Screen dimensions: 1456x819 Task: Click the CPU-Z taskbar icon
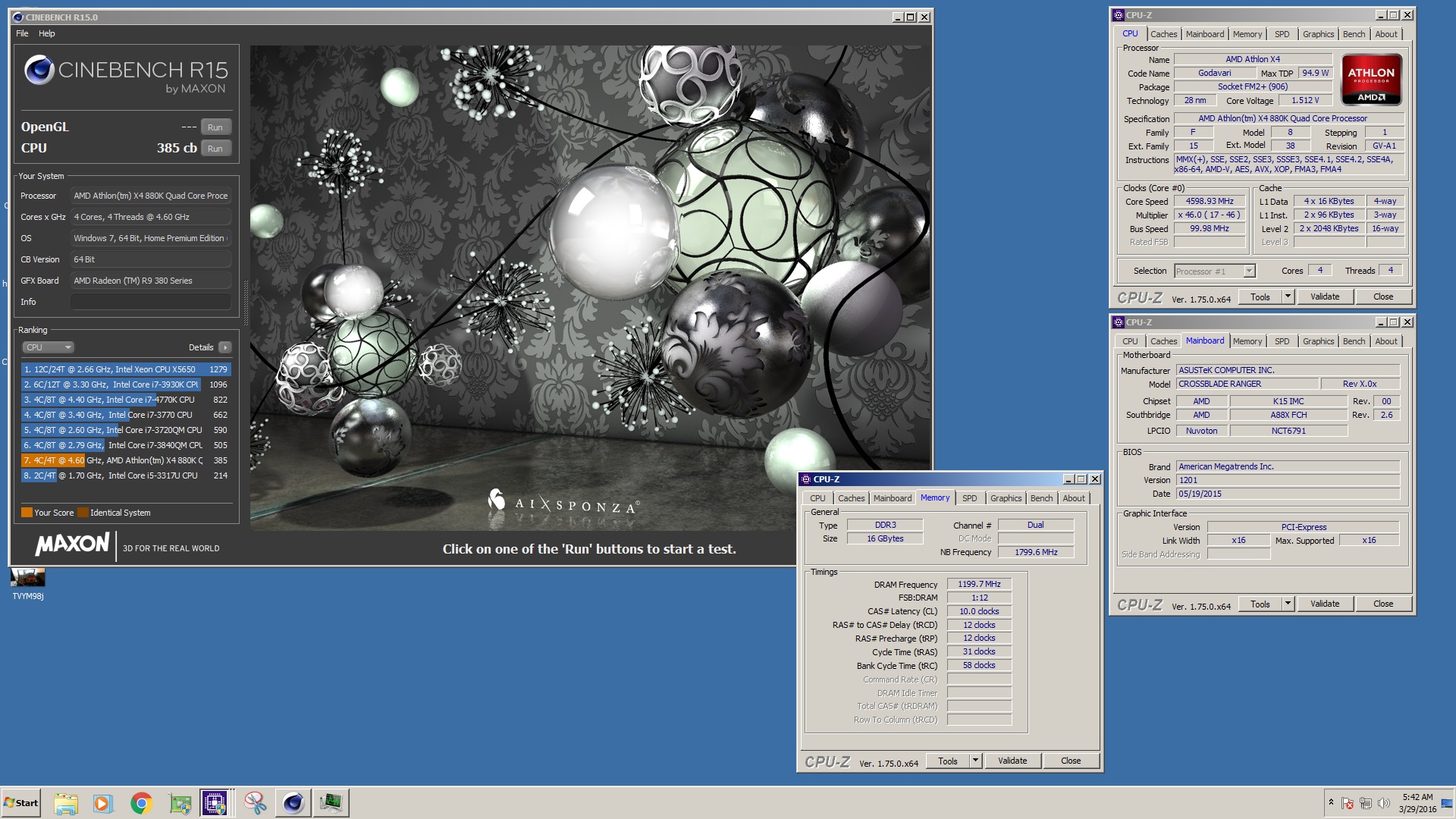point(215,803)
